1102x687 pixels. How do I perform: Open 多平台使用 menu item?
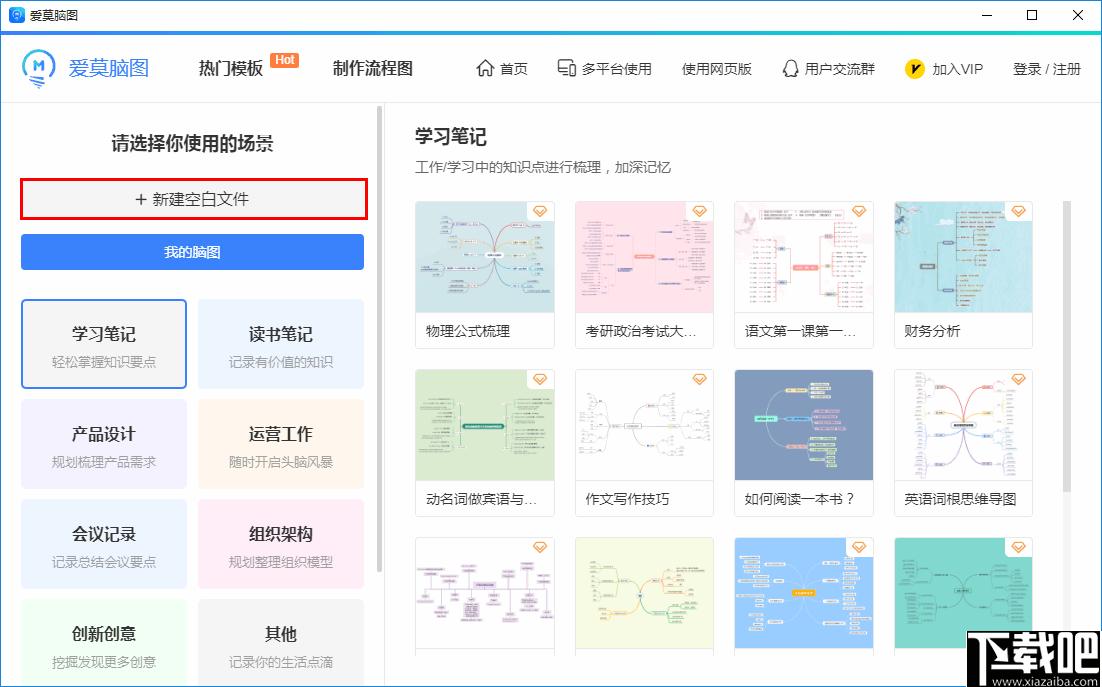coord(604,69)
